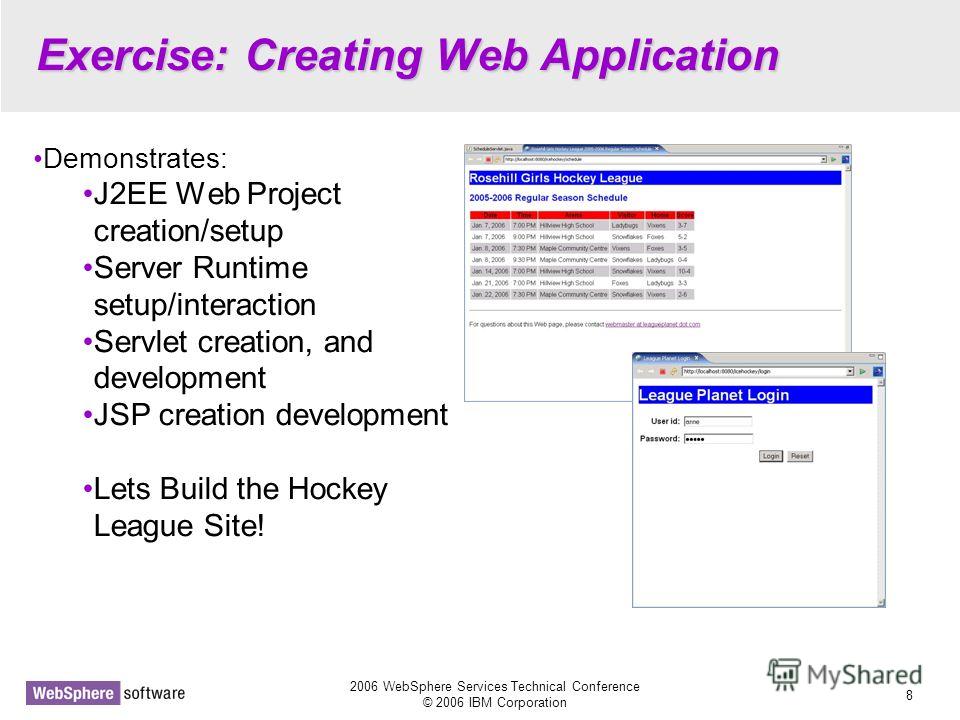Click the Arena column header
960x720 pixels.
574,215
